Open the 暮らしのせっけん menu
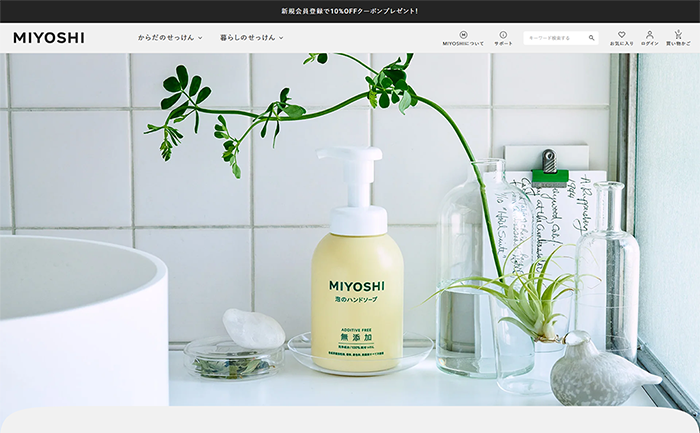The height and width of the screenshot is (433, 700). click(x=246, y=38)
